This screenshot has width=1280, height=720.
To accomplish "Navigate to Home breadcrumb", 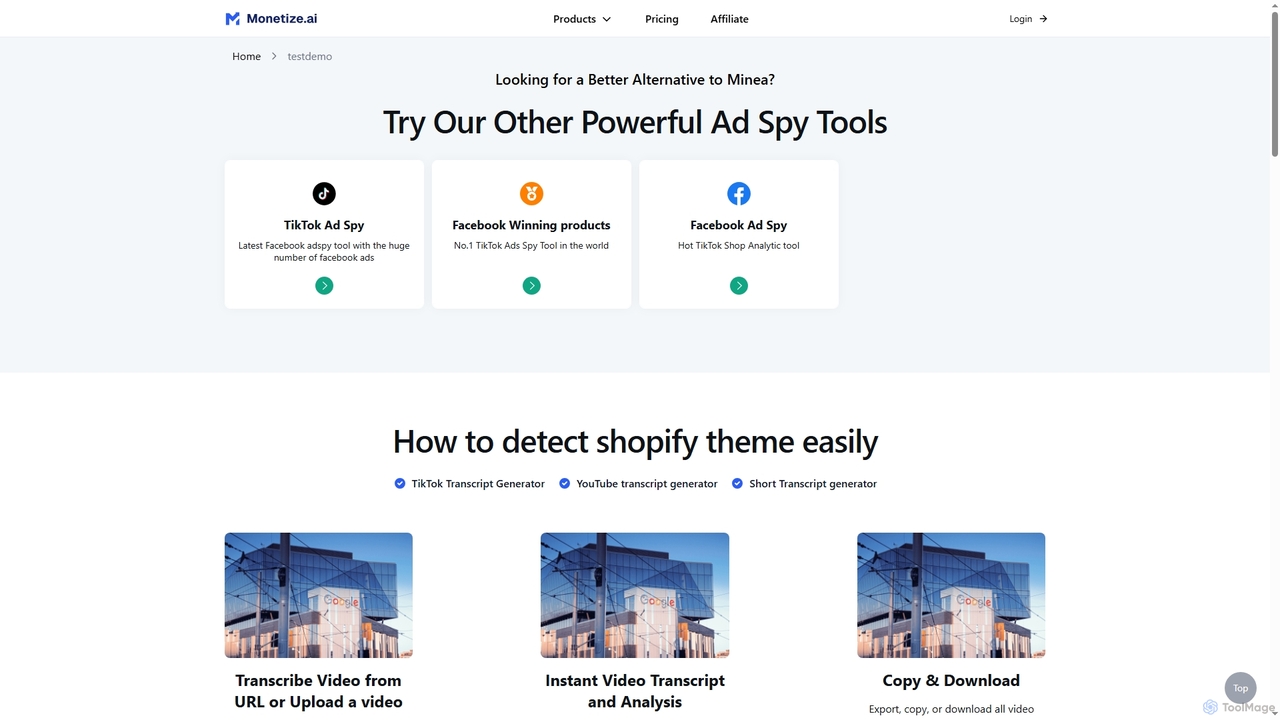I will pyautogui.click(x=246, y=56).
